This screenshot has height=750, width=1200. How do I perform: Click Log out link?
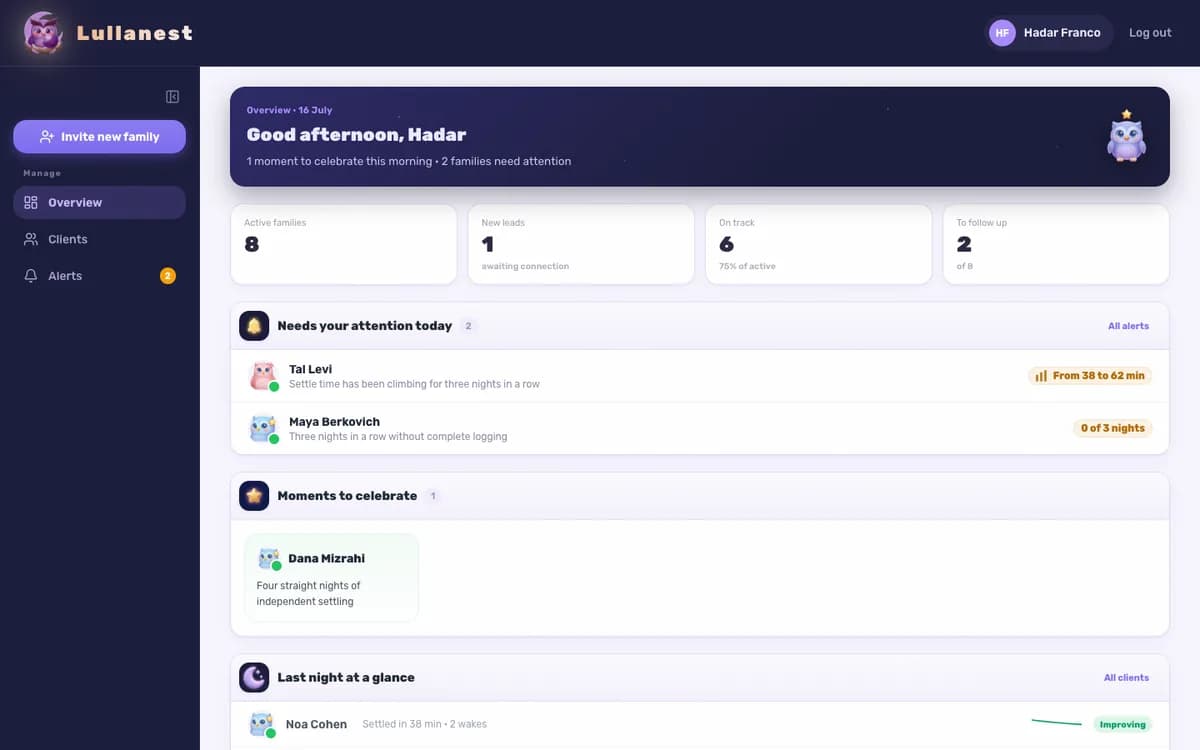1150,33
